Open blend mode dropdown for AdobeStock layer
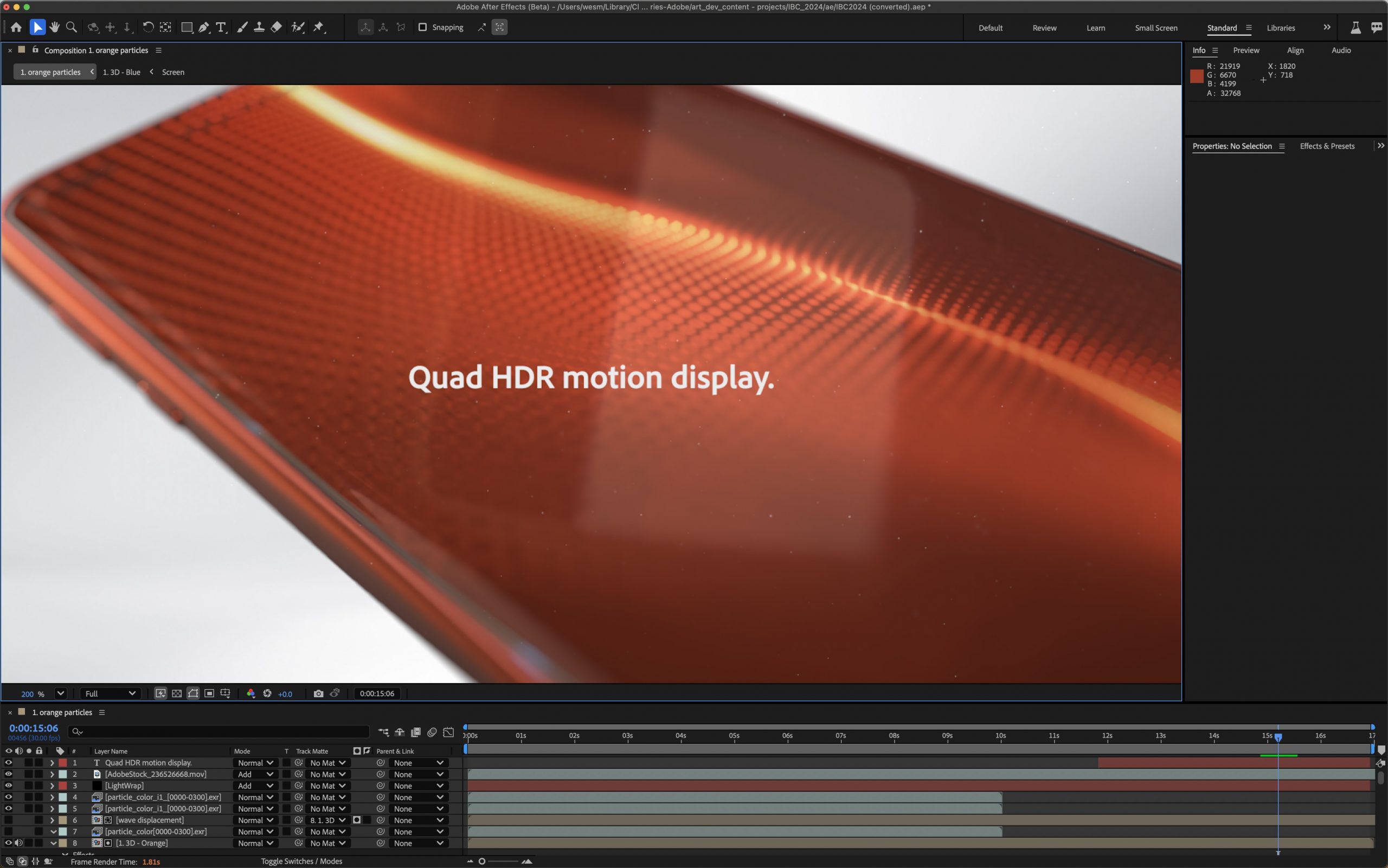This screenshot has height=868, width=1388. point(255,774)
